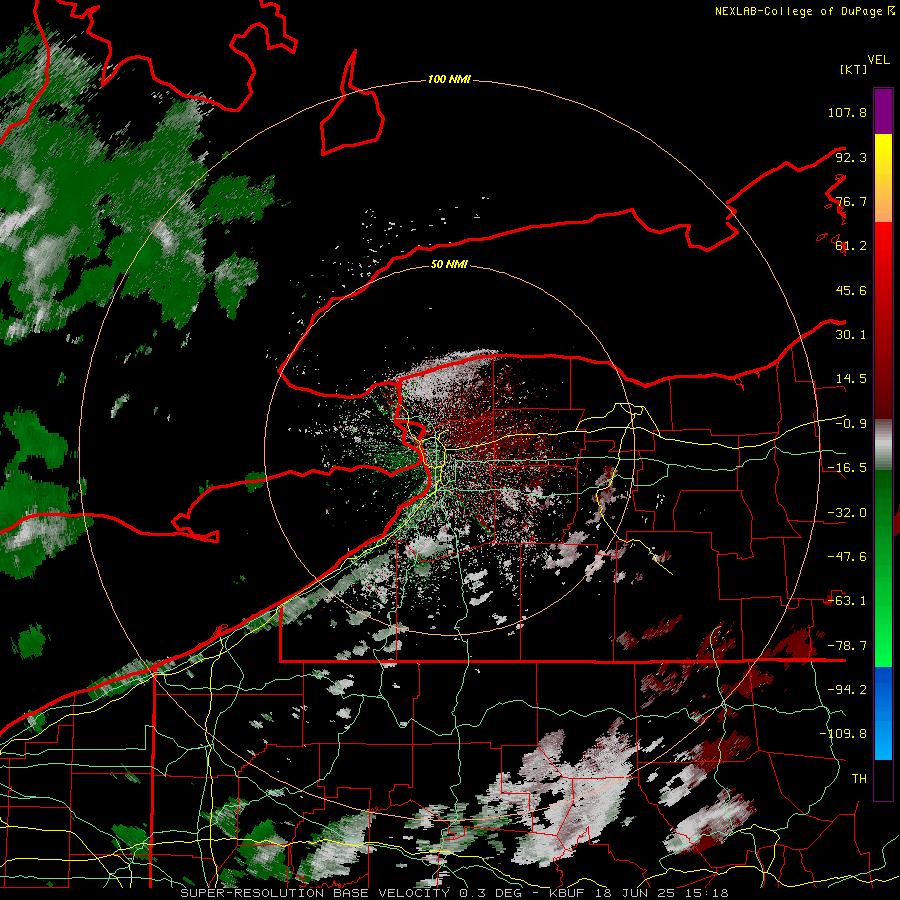Click the 45.6 velocity scale value

click(x=851, y=290)
